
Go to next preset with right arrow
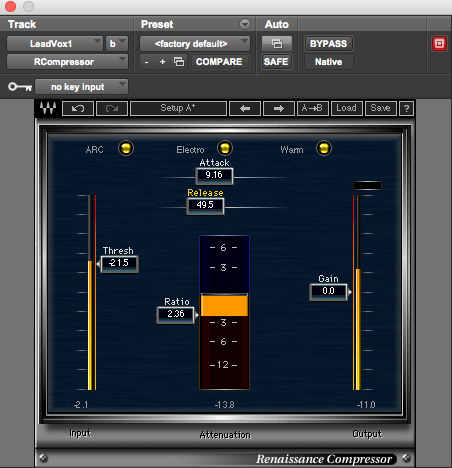click(279, 108)
